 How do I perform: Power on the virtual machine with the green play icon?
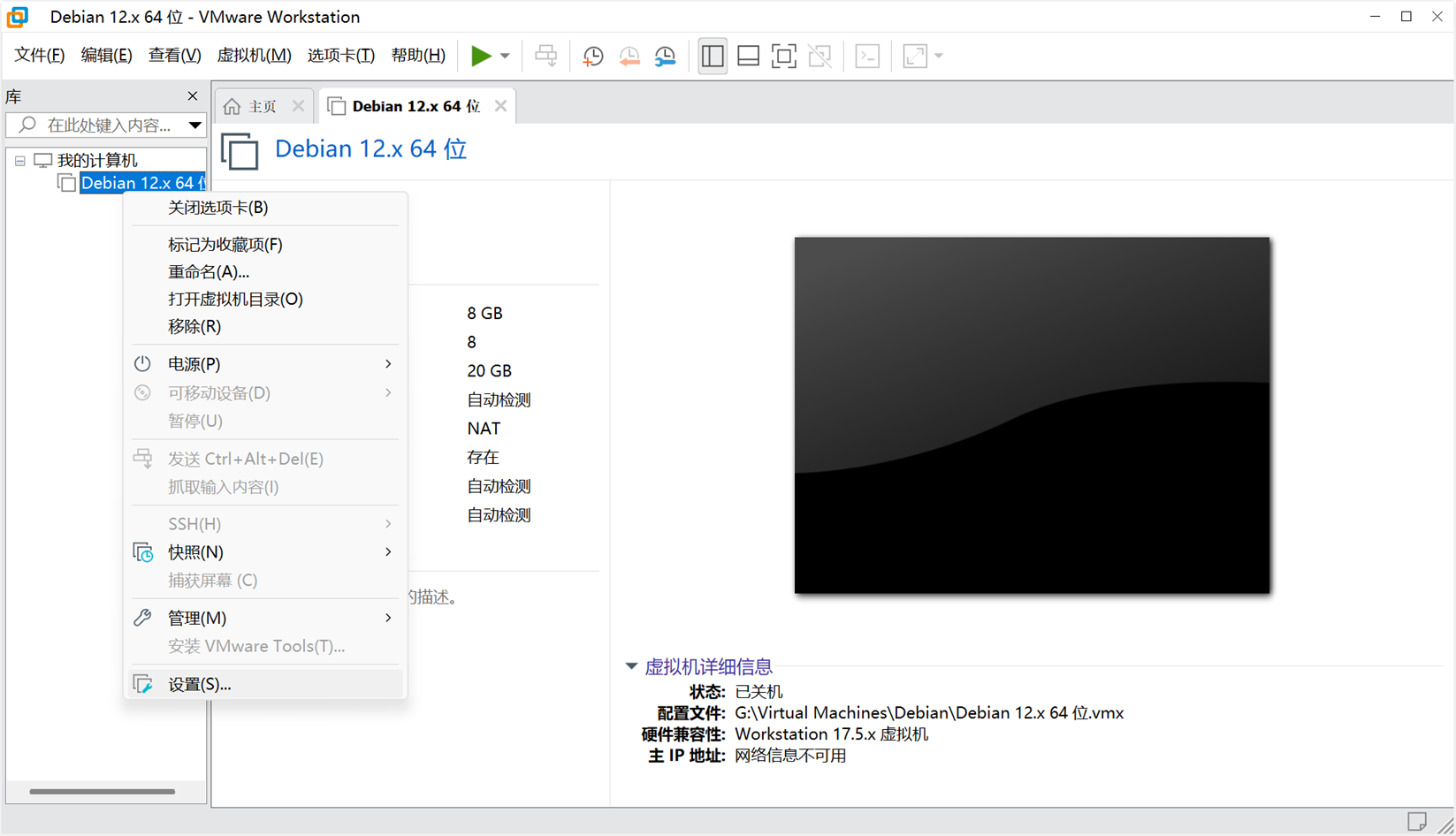coord(482,55)
